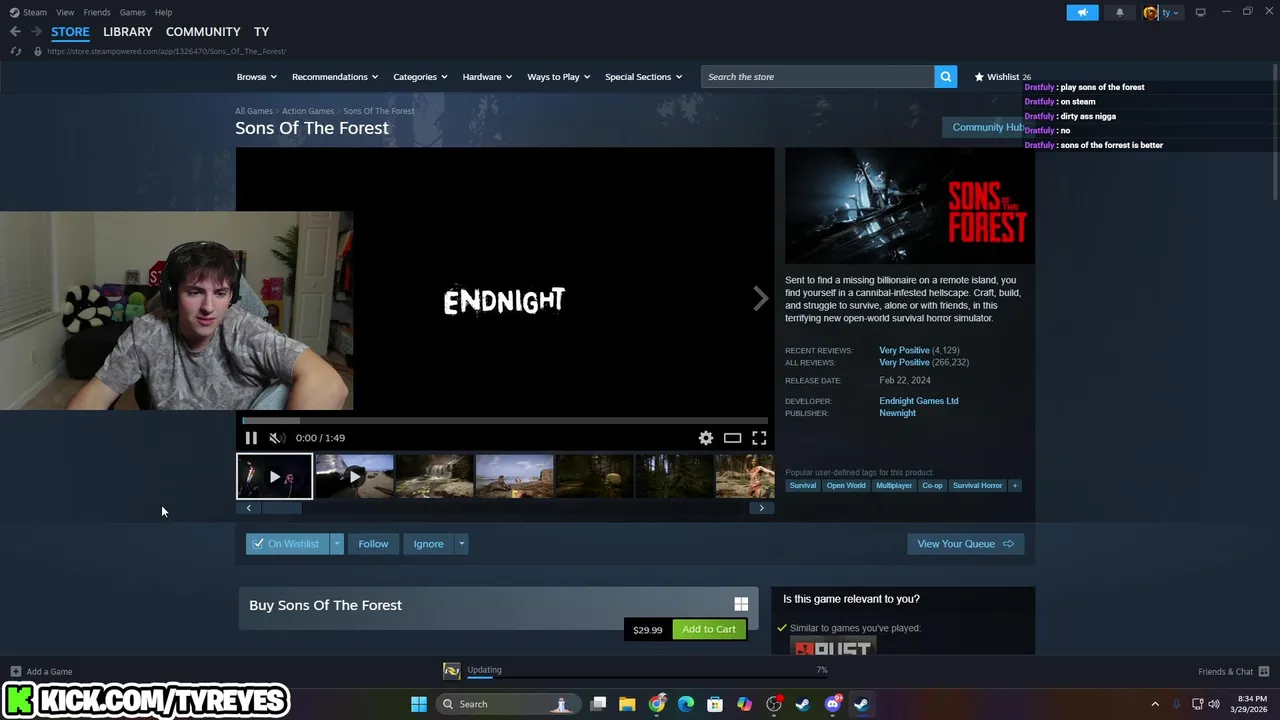Follow Sons Of The Forest
Screen dimensions: 1280x720
point(373,544)
